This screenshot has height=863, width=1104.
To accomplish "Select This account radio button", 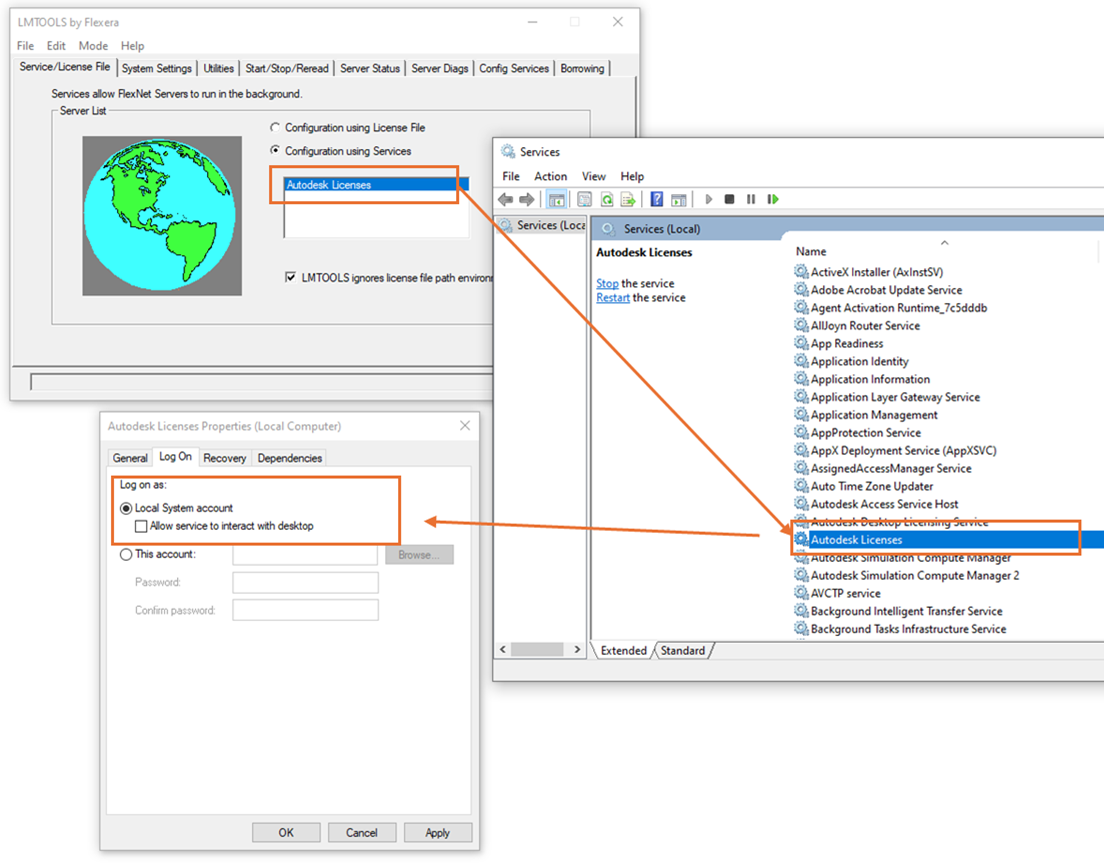I will point(126,555).
